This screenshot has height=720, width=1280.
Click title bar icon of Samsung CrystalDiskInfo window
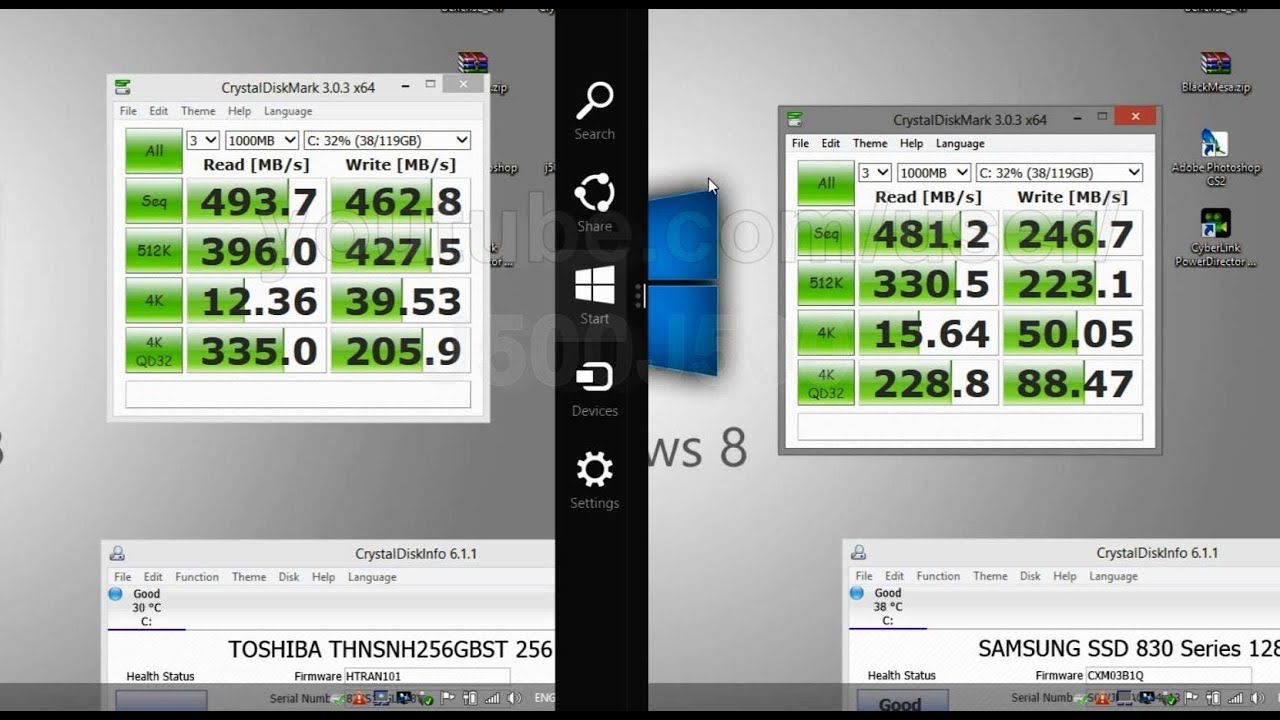pos(859,552)
